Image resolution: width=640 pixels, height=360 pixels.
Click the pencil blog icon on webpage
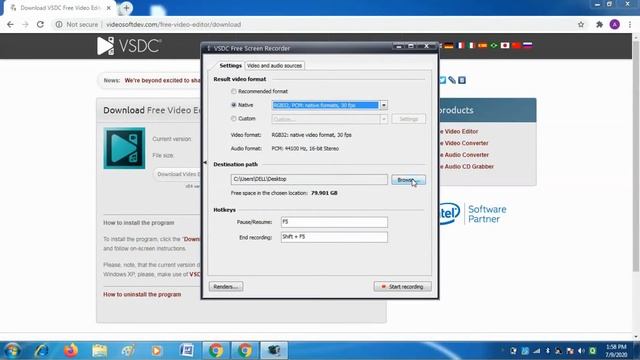452,80
